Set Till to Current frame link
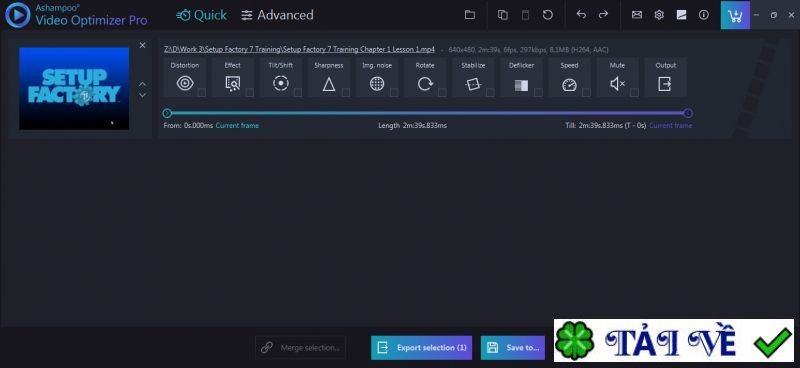 point(670,126)
